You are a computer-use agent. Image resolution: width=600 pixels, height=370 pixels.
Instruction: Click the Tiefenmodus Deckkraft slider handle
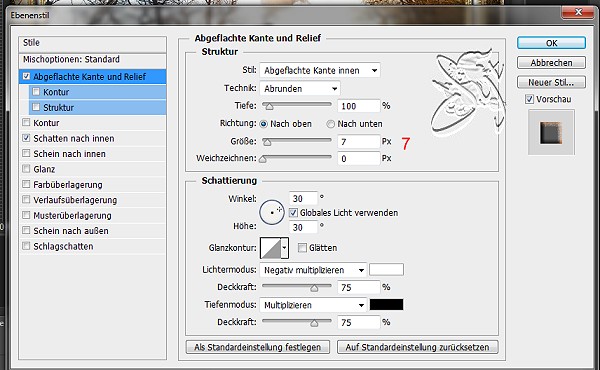click(x=314, y=323)
